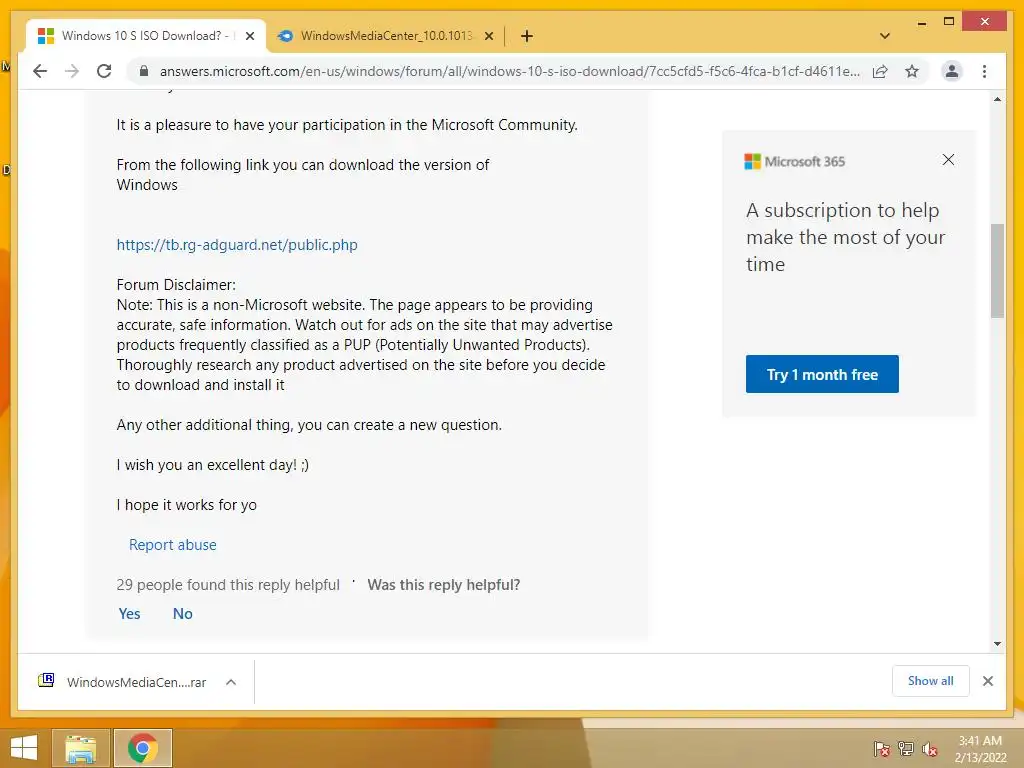Open the tb.rg-adguard.net link
This screenshot has height=768, width=1024.
237,245
